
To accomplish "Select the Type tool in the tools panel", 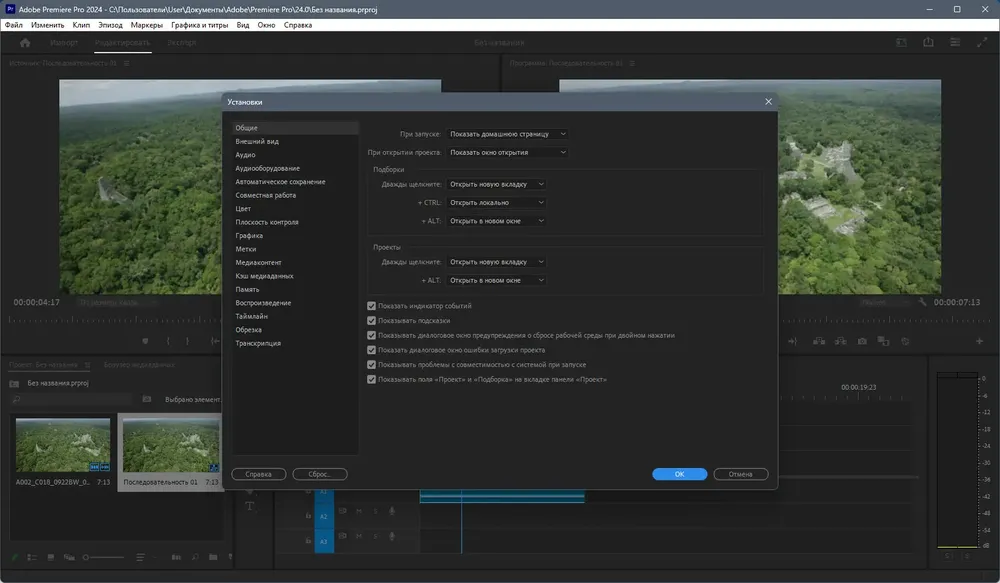I will (x=250, y=506).
